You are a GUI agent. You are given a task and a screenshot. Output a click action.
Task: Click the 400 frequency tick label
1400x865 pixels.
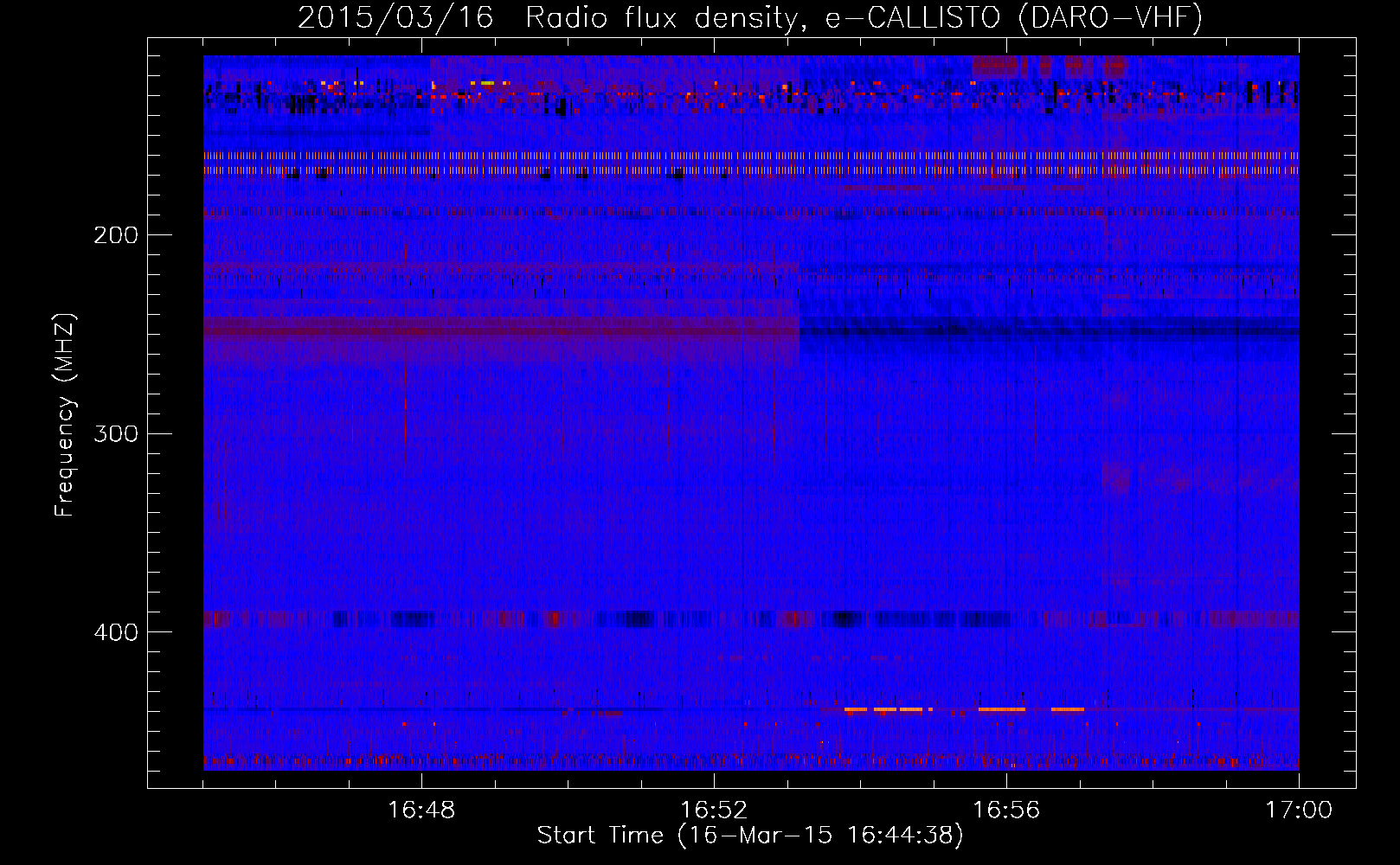click(x=116, y=632)
